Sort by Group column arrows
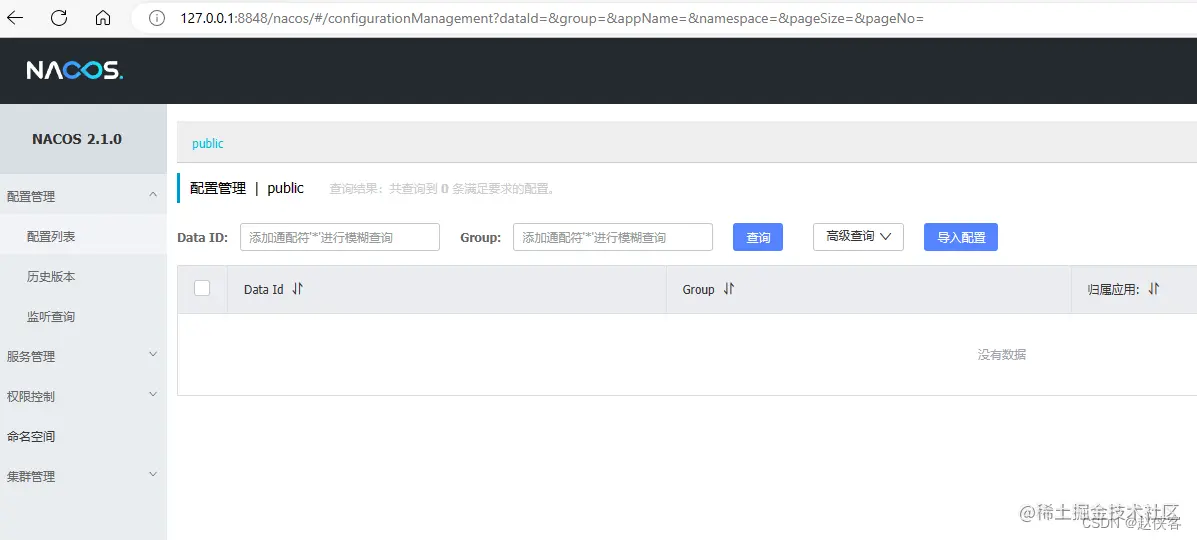 coord(728,289)
